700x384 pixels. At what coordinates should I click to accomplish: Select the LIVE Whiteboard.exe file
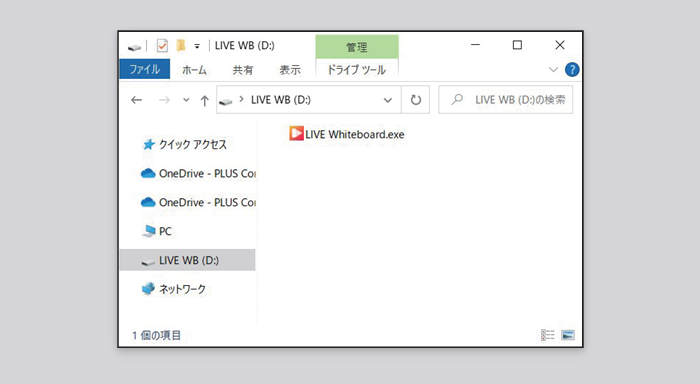[x=347, y=134]
